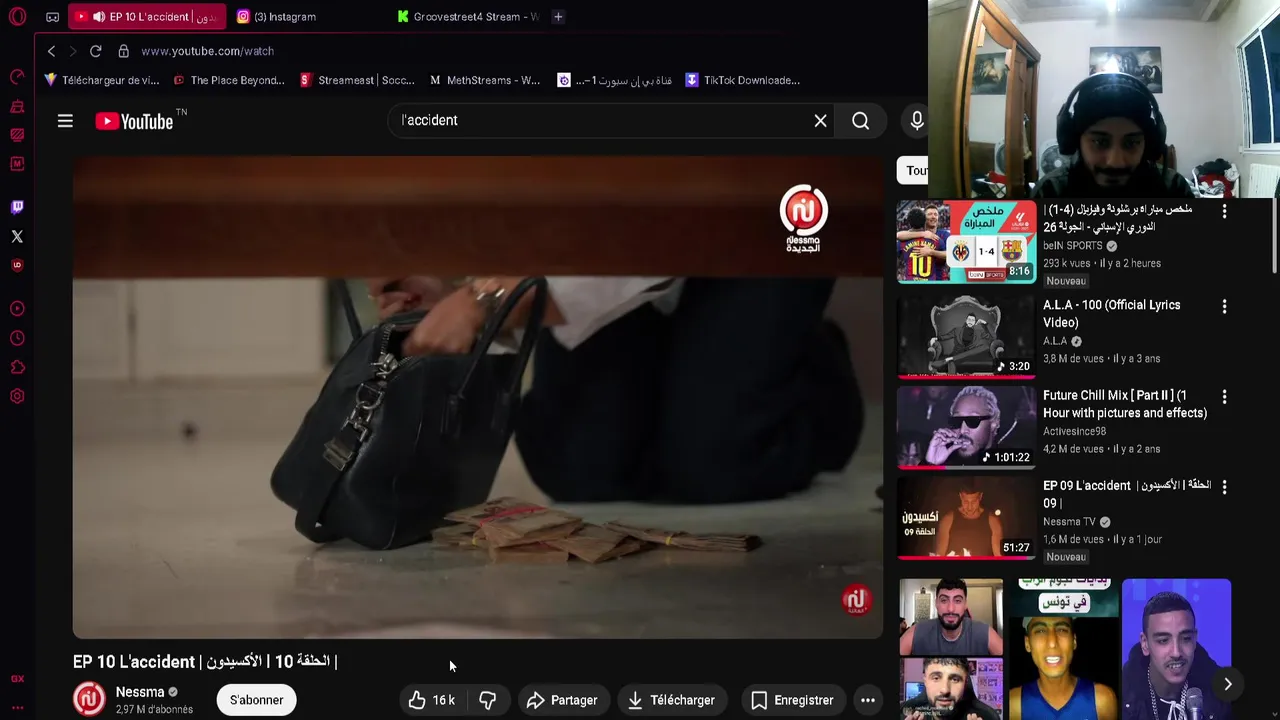The height and width of the screenshot is (720, 1280).
Task: Dislike the video
Action: click(488, 700)
